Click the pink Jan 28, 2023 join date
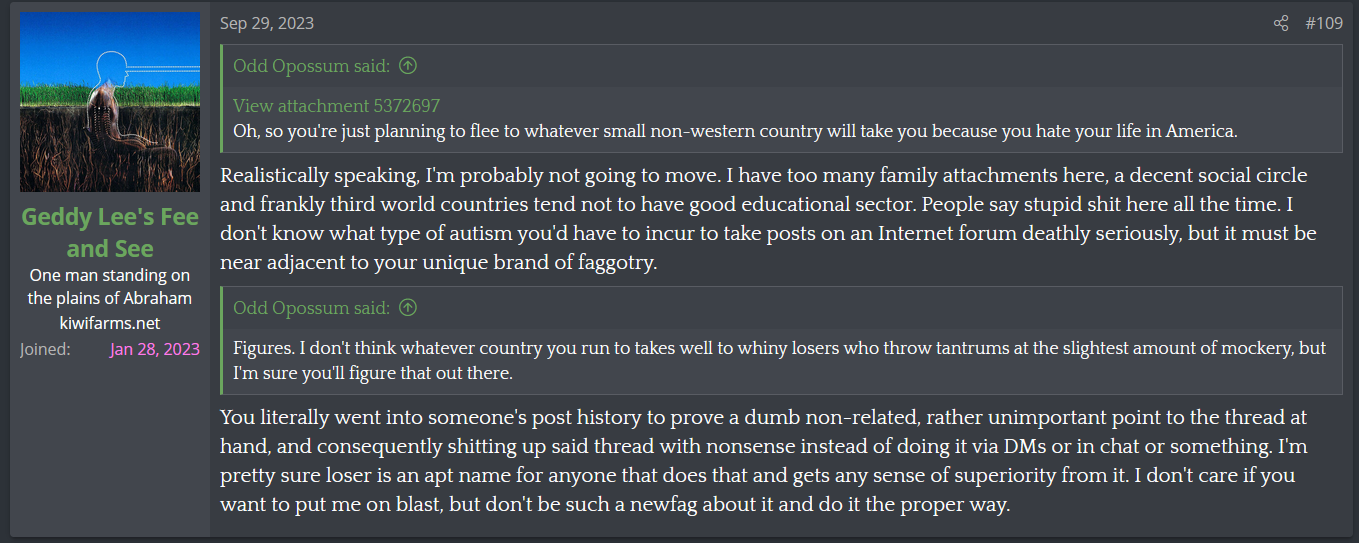 [155, 349]
